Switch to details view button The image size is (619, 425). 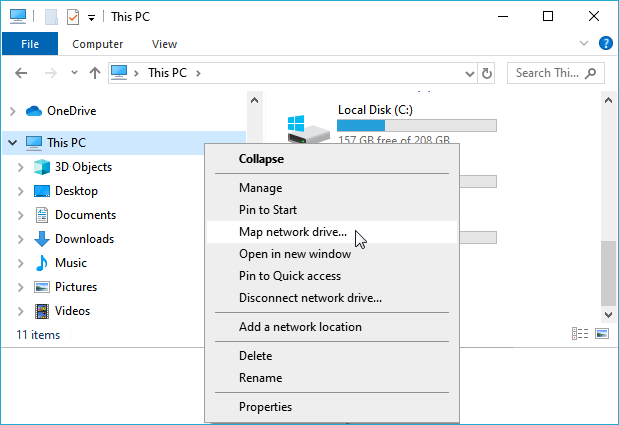click(580, 334)
